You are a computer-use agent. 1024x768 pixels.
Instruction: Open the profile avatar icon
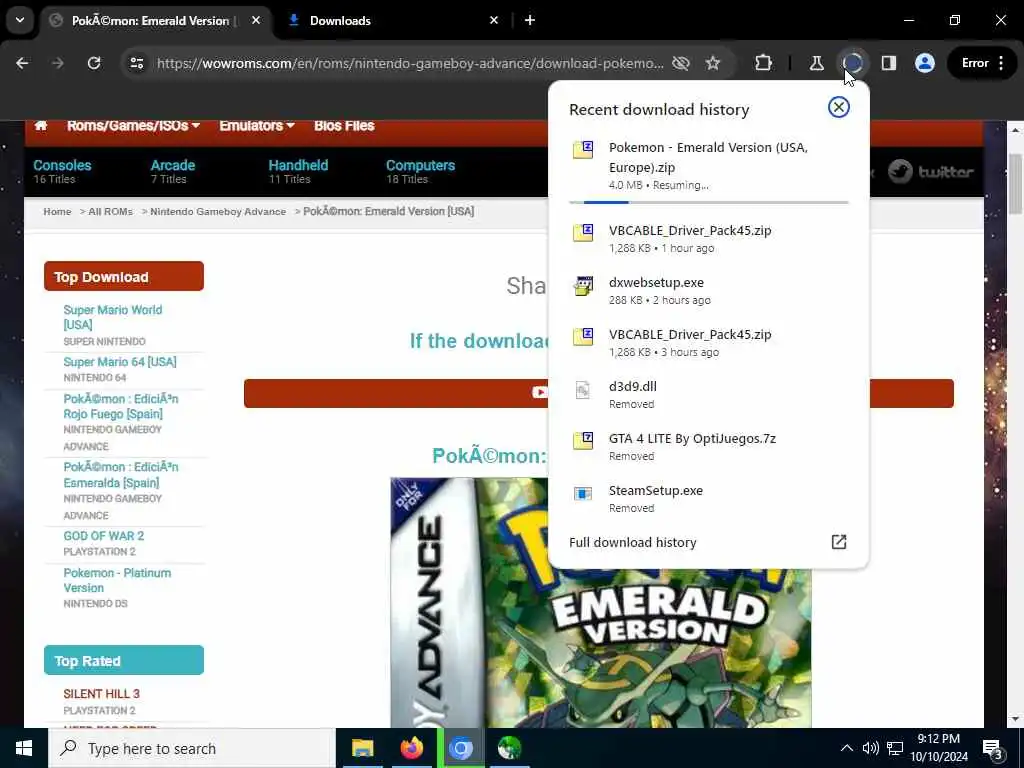[x=925, y=63]
